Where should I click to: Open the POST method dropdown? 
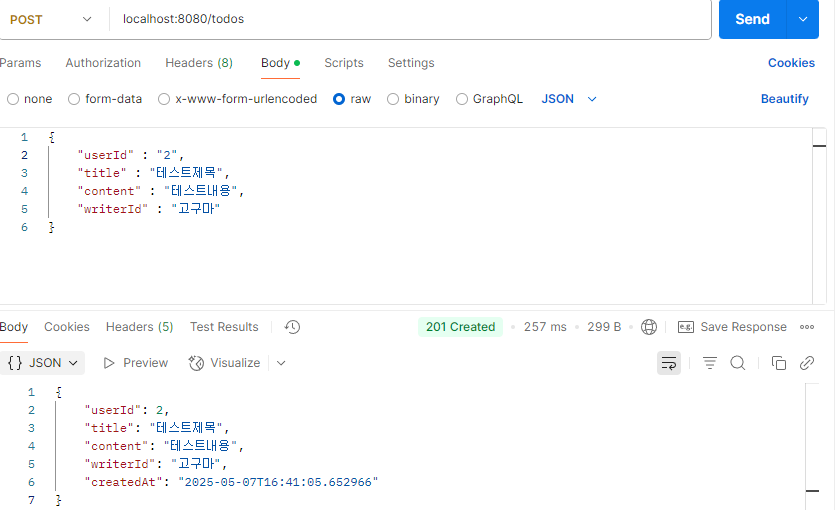51,20
